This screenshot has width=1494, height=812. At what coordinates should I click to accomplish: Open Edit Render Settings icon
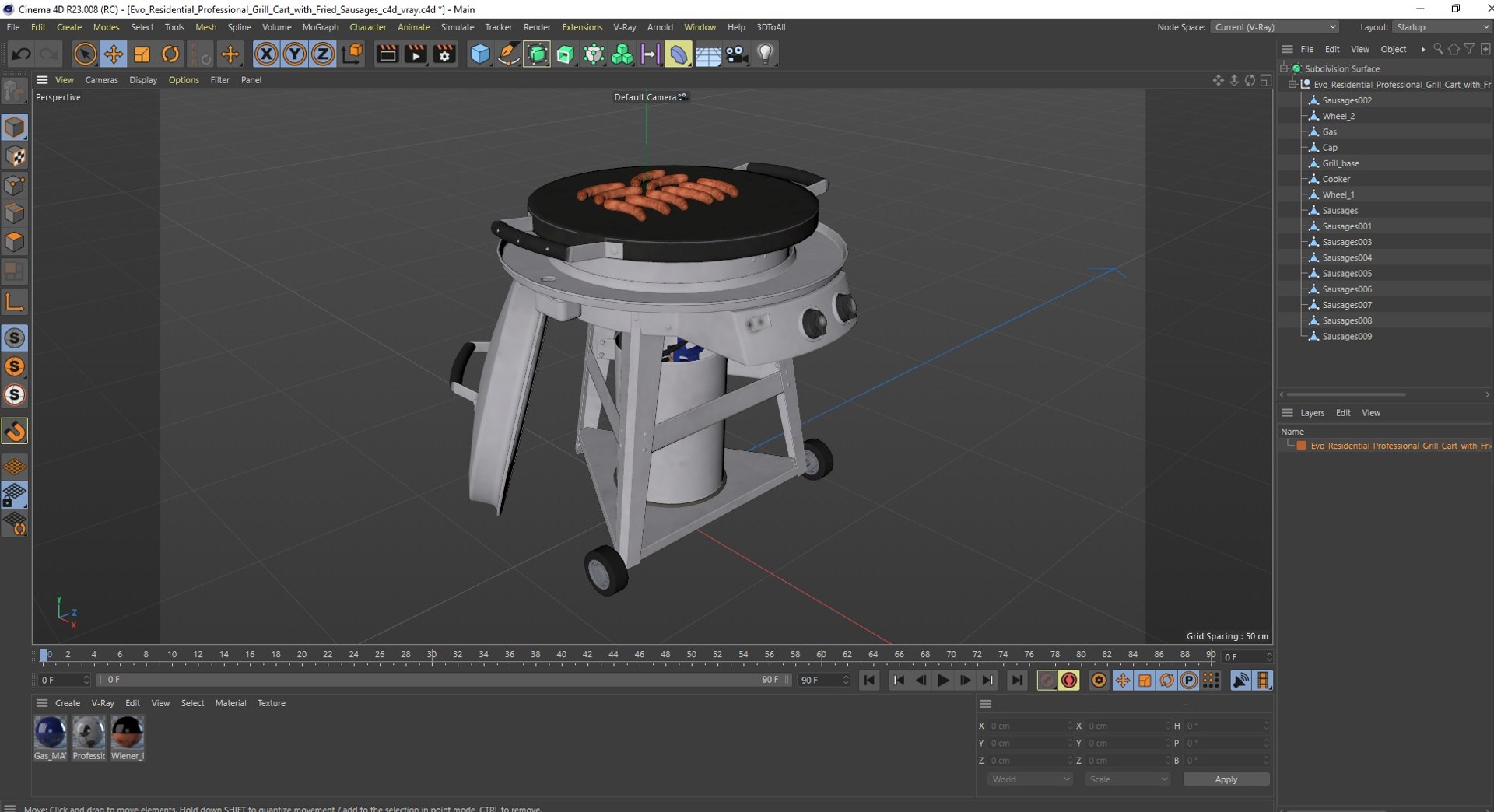[444, 54]
